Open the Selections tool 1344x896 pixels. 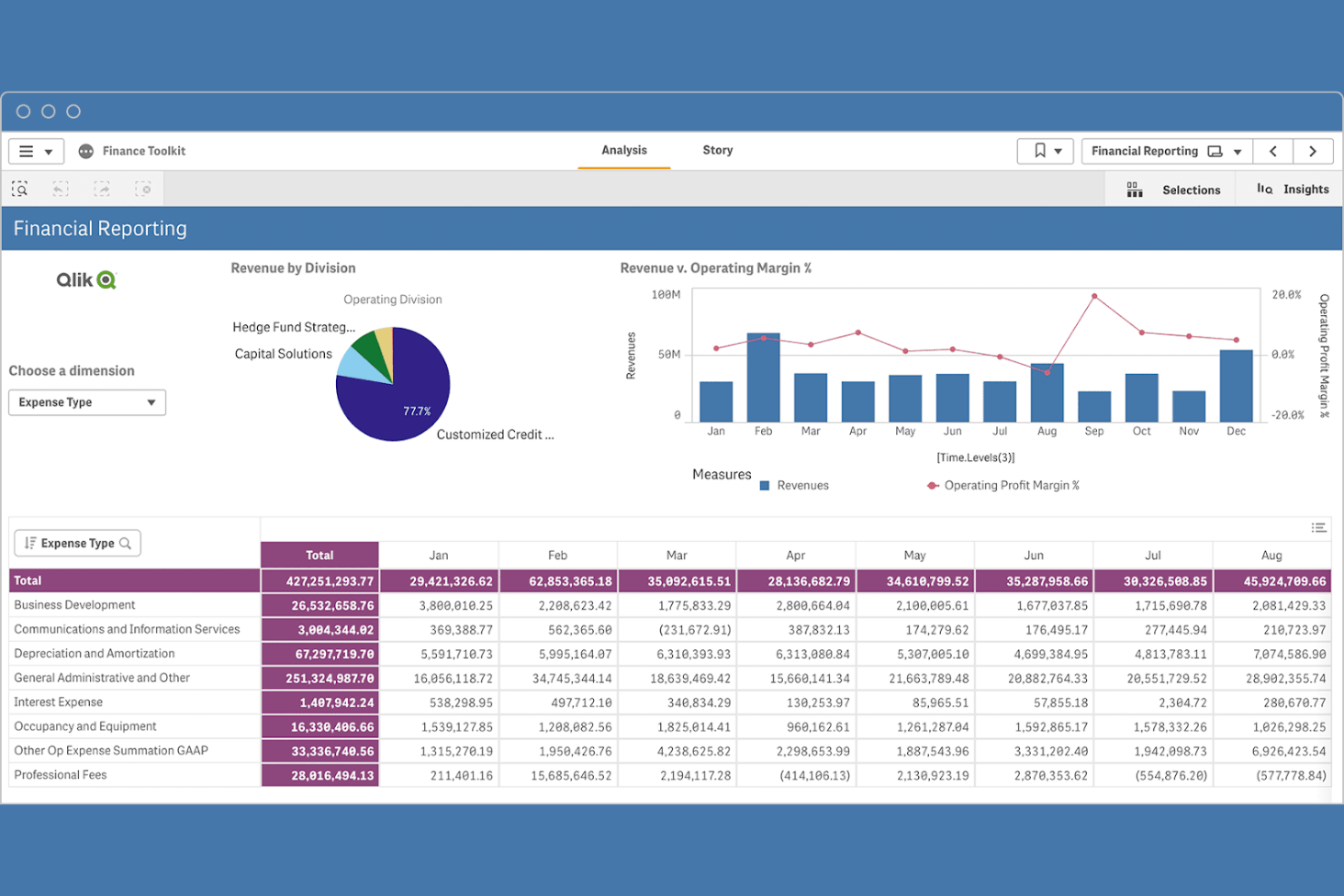click(1174, 189)
